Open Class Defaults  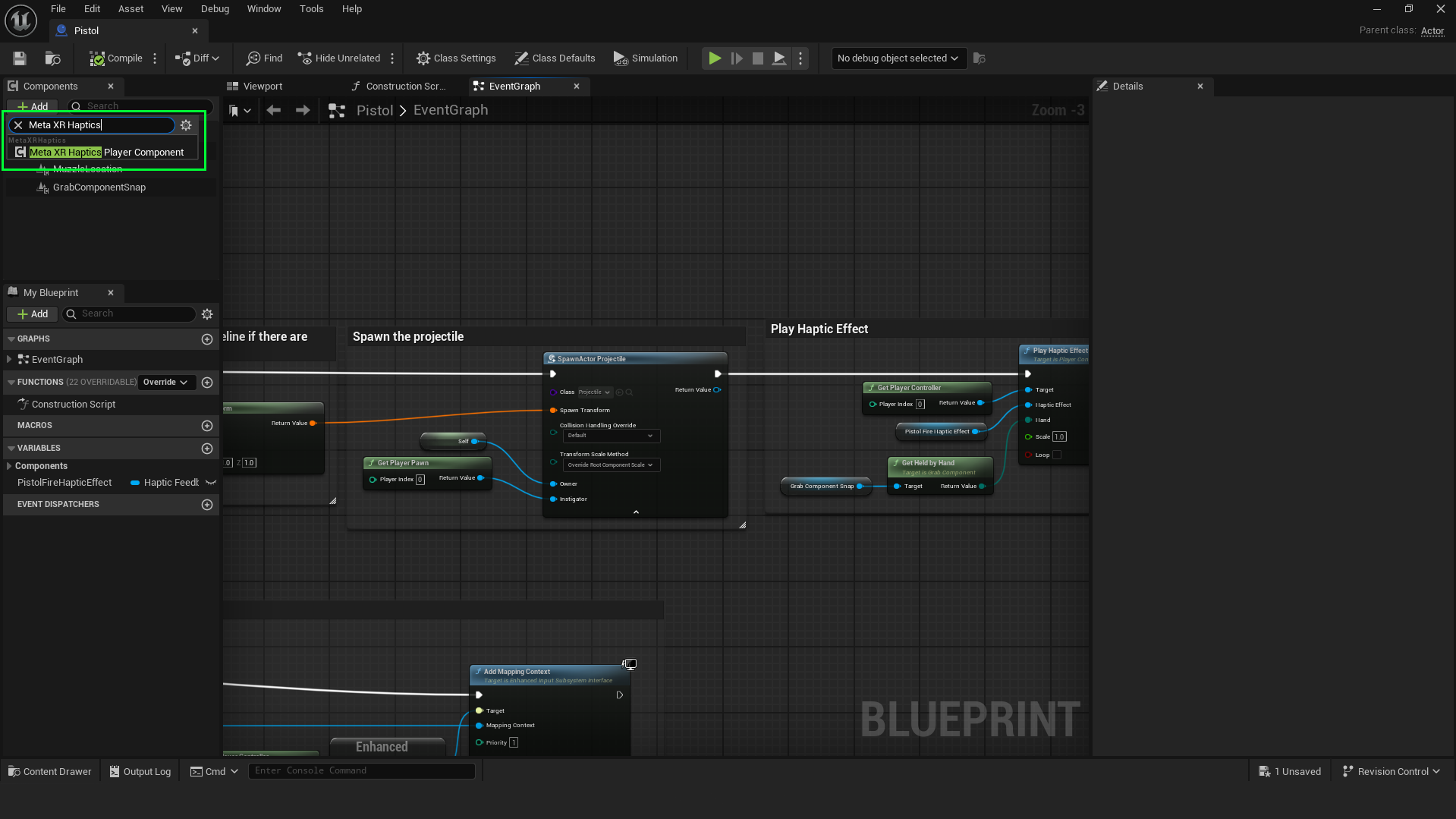[555, 58]
